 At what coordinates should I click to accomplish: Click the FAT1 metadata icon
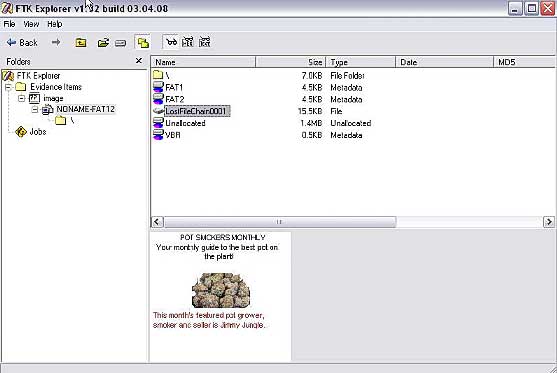(158, 87)
